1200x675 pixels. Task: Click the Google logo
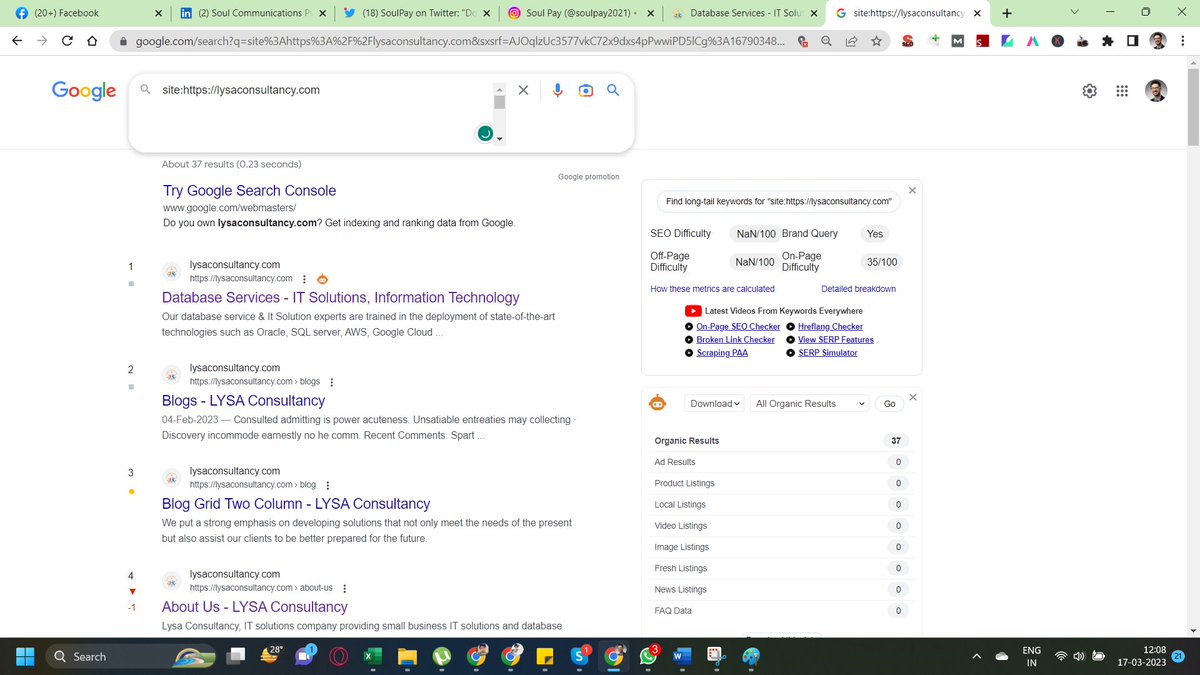[x=84, y=91]
